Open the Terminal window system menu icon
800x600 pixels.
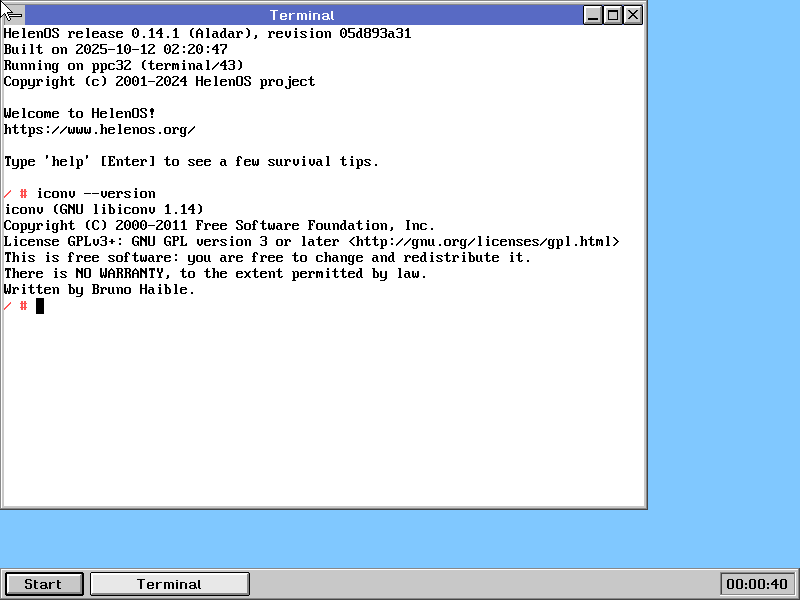point(13,15)
